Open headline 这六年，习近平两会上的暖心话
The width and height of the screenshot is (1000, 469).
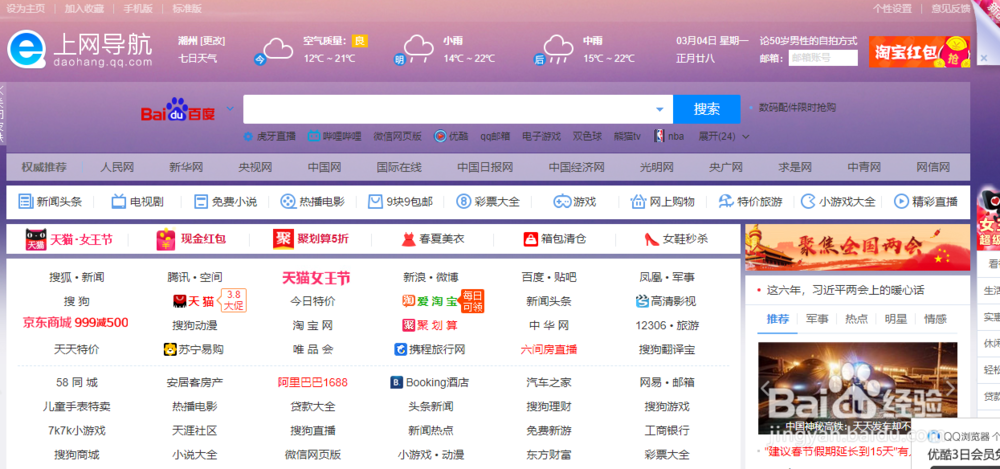pyautogui.click(x=846, y=290)
